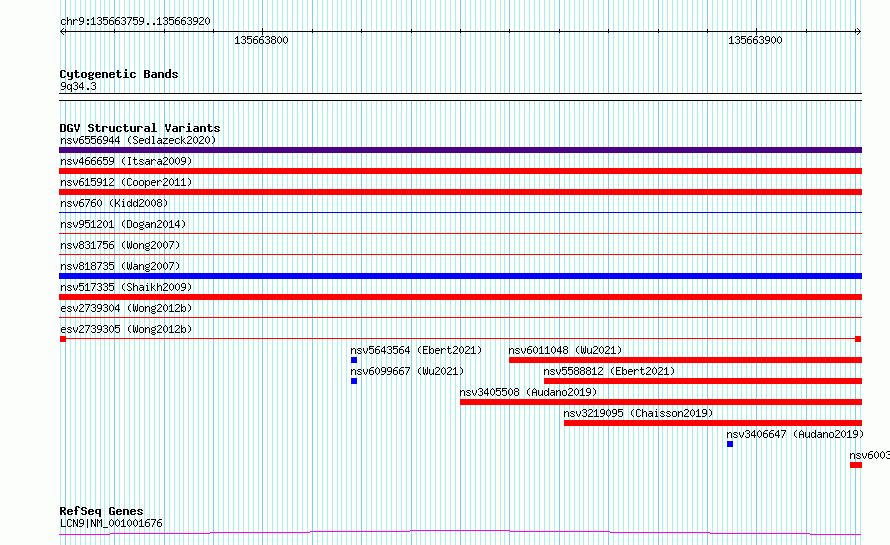Viewport: 890px width, 545px height.
Task: Click the Cytogenetic Bands track title
Action: coord(119,74)
